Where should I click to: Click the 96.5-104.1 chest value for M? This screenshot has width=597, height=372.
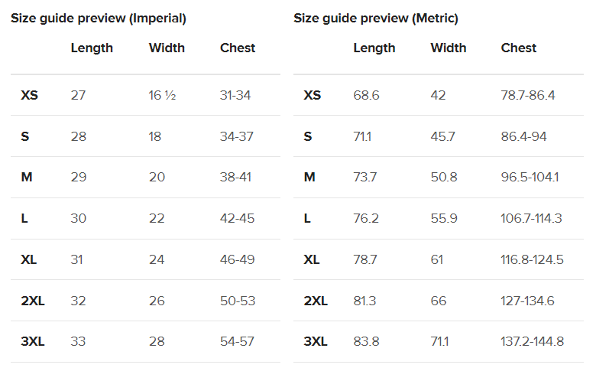pyautogui.click(x=530, y=177)
